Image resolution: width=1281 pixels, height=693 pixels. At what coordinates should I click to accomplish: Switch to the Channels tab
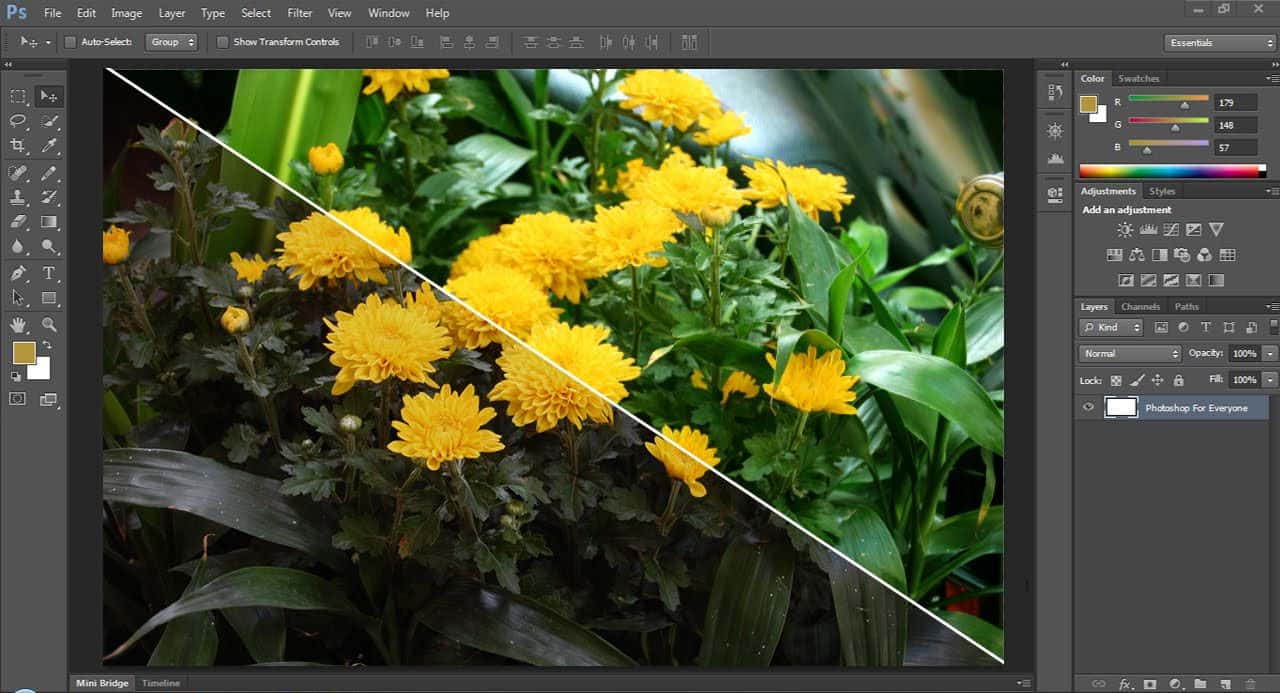pos(1140,307)
